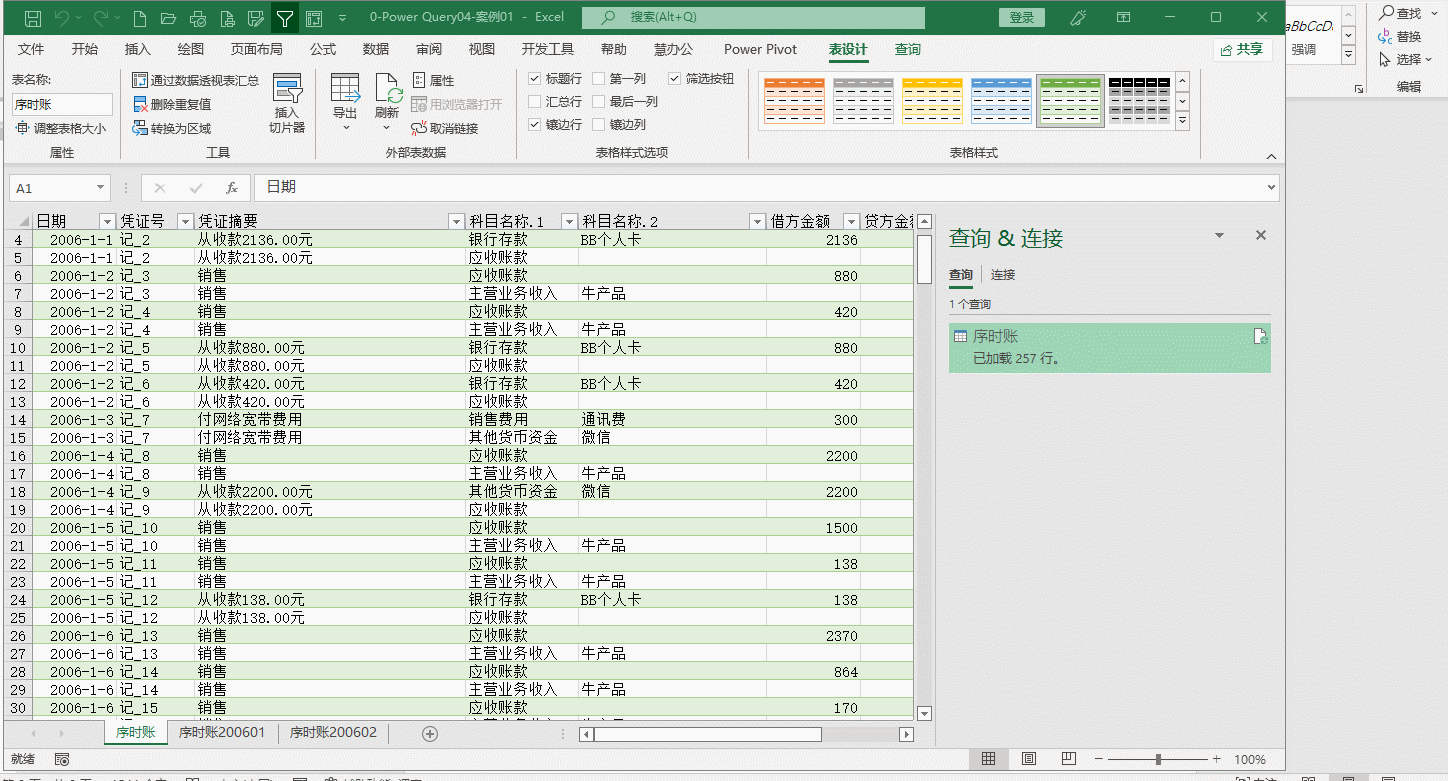
Task: Click the Export (导出) icon
Action: click(x=345, y=89)
